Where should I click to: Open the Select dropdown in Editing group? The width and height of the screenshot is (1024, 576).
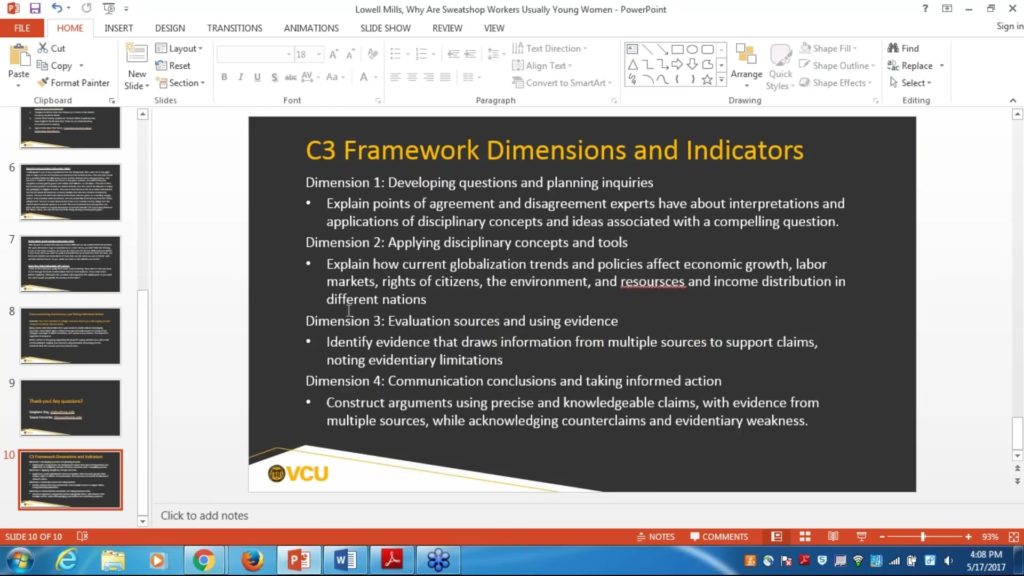(913, 83)
